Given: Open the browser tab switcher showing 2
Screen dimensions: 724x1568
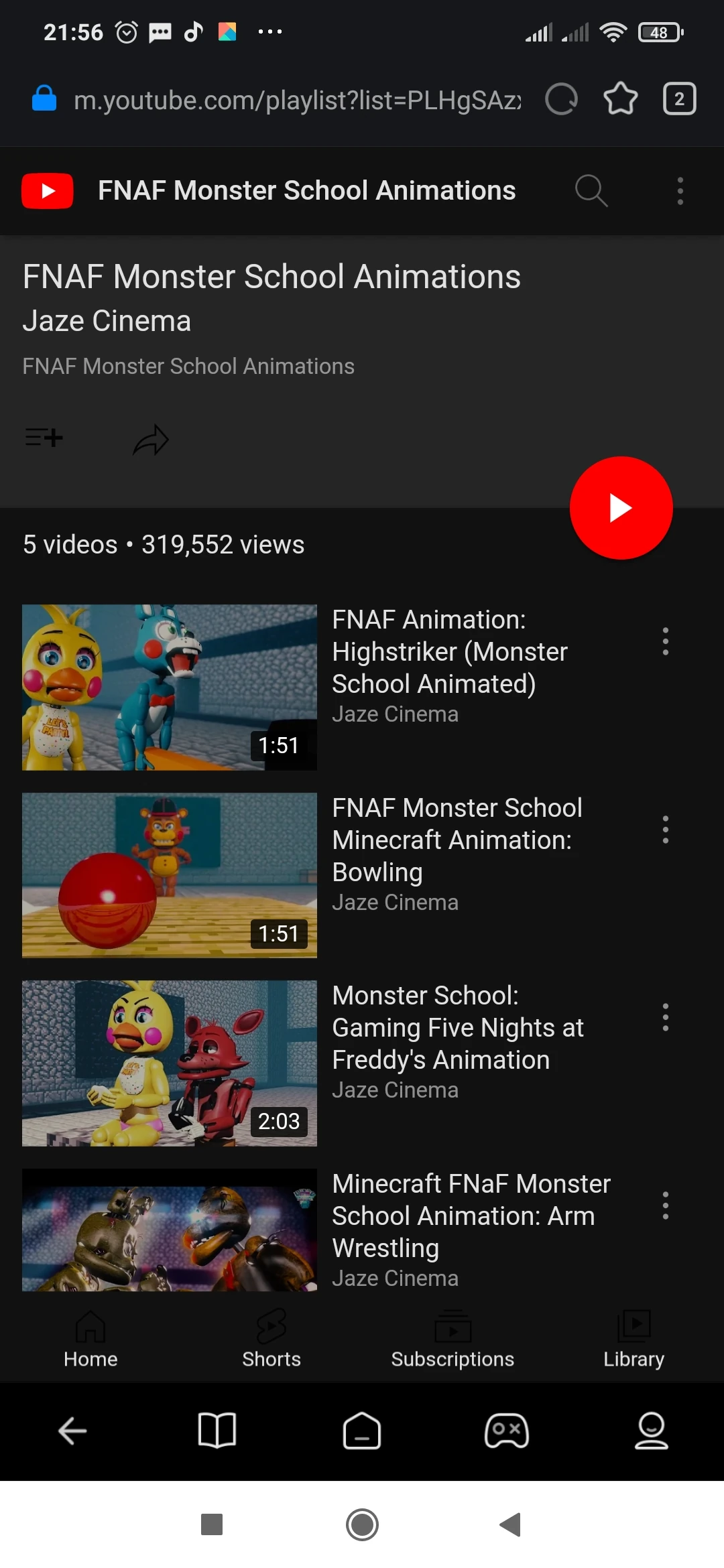Looking at the screenshot, I should 679,99.
